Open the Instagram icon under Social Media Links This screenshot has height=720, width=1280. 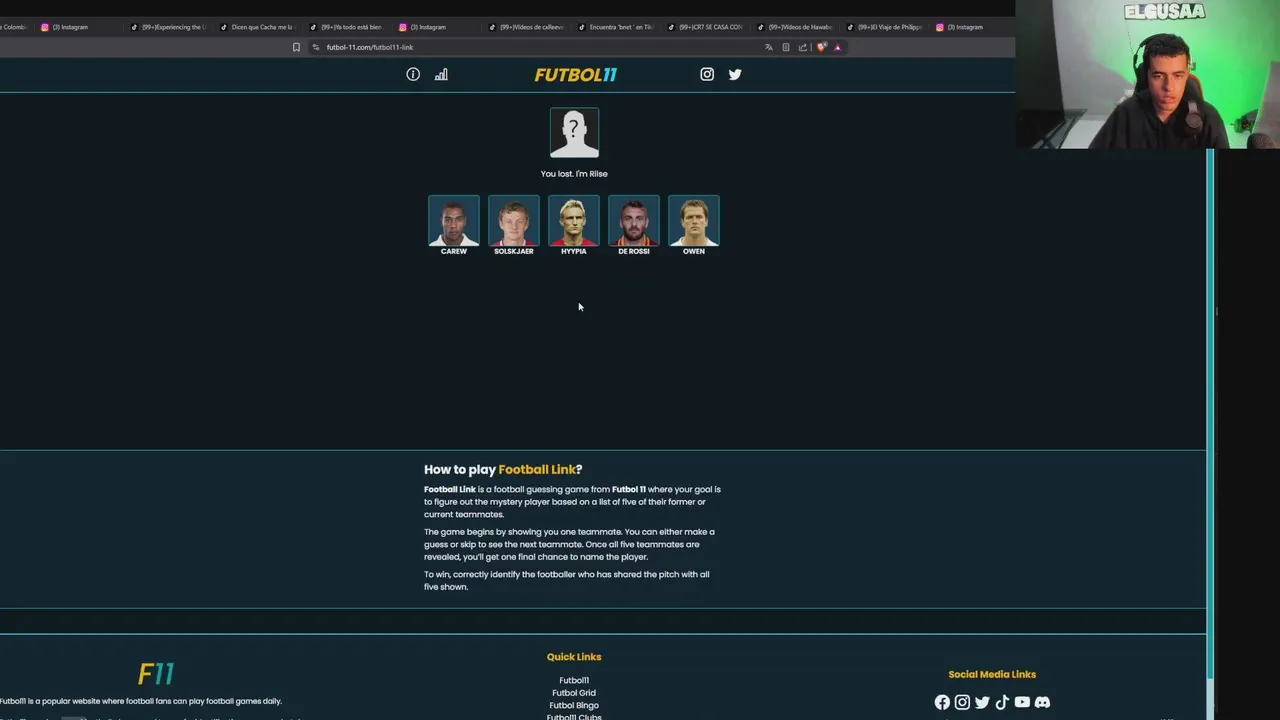[962, 702]
